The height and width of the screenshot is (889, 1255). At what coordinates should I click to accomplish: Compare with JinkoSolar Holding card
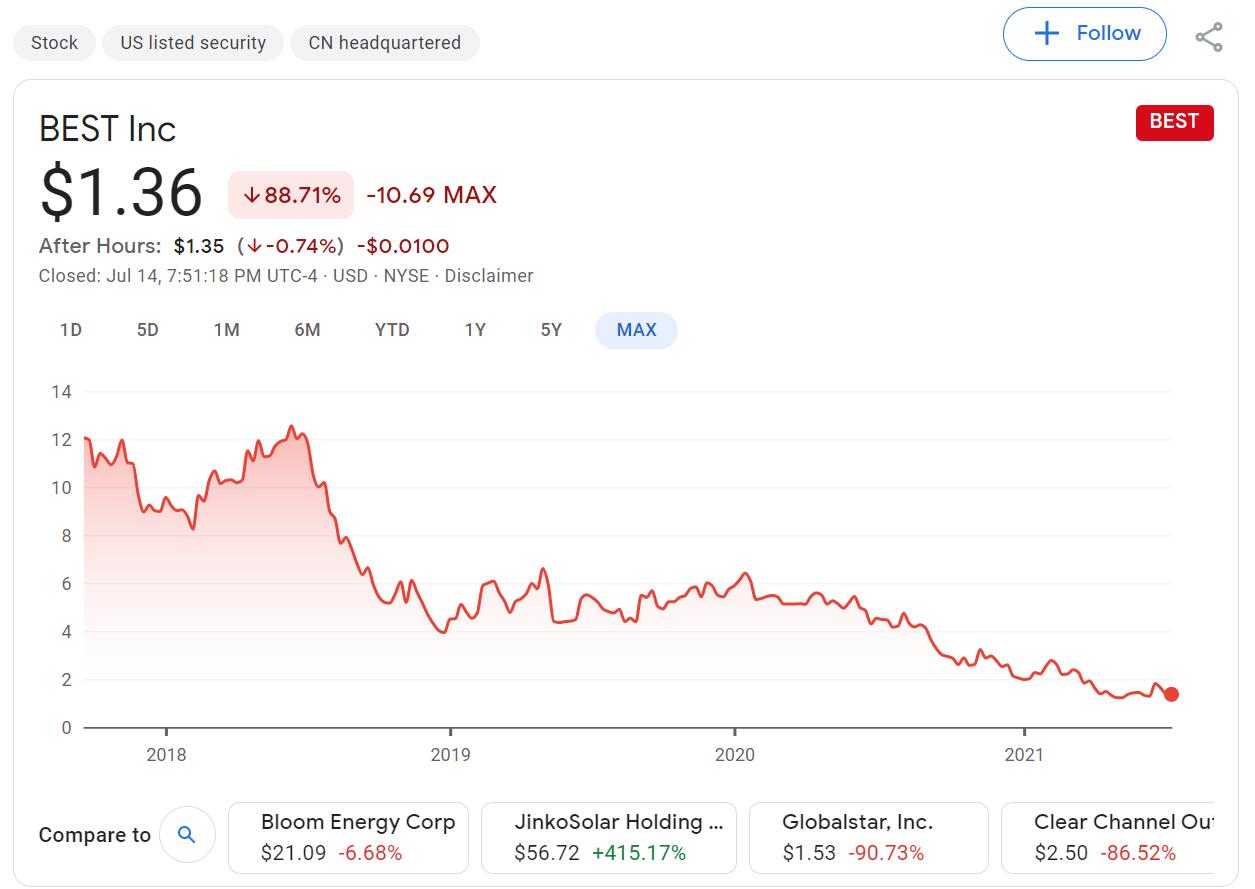tap(608, 837)
